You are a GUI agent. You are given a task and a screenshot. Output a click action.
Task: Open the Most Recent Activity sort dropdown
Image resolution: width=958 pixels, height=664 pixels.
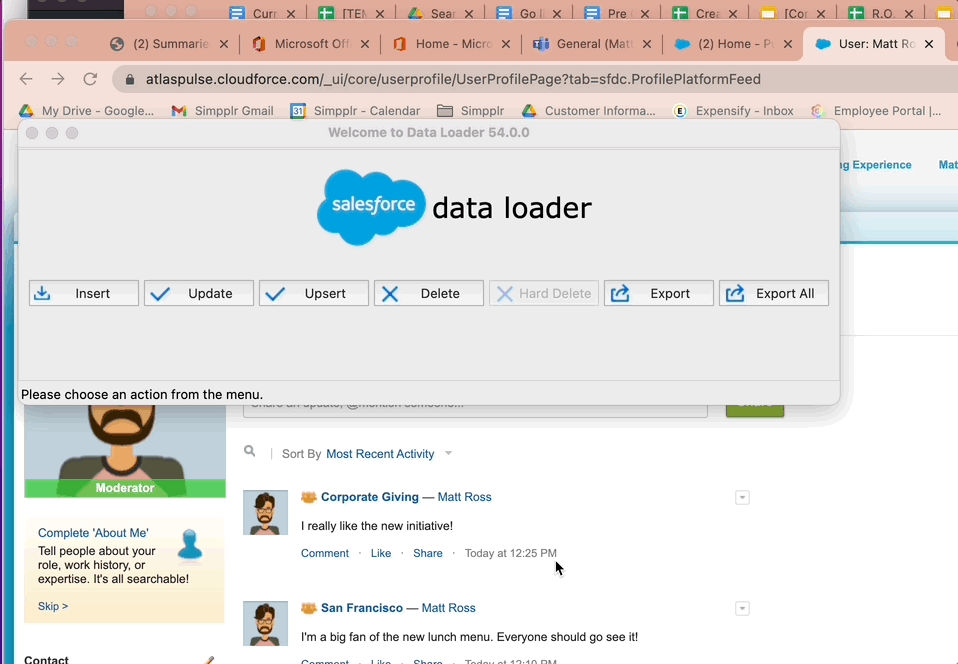click(x=380, y=454)
